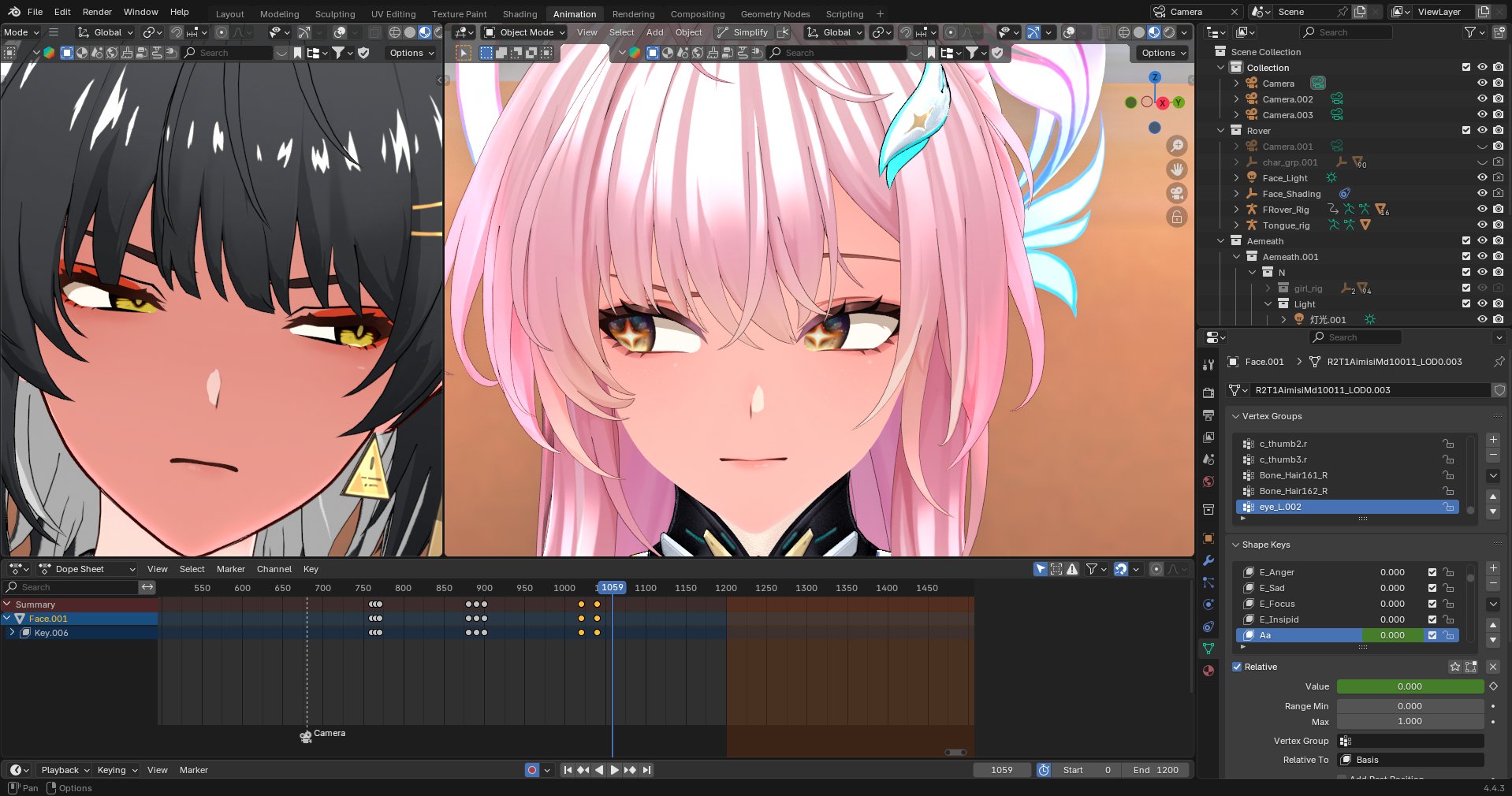This screenshot has width=1512, height=796.
Task: Jump to the first frame of playback
Action: 568,770
